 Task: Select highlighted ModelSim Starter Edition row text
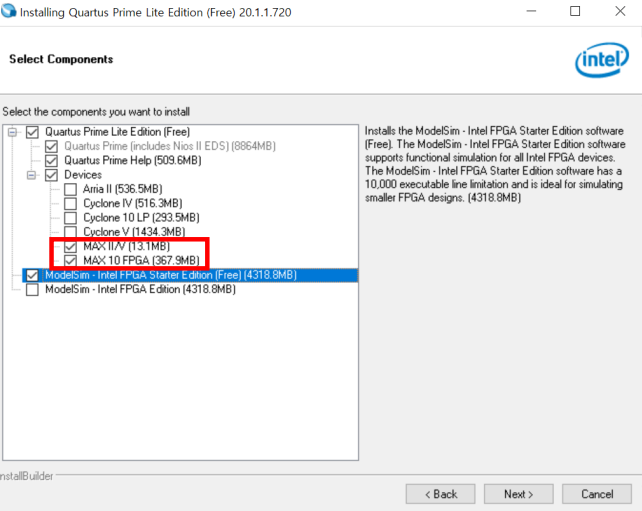[x=171, y=275]
